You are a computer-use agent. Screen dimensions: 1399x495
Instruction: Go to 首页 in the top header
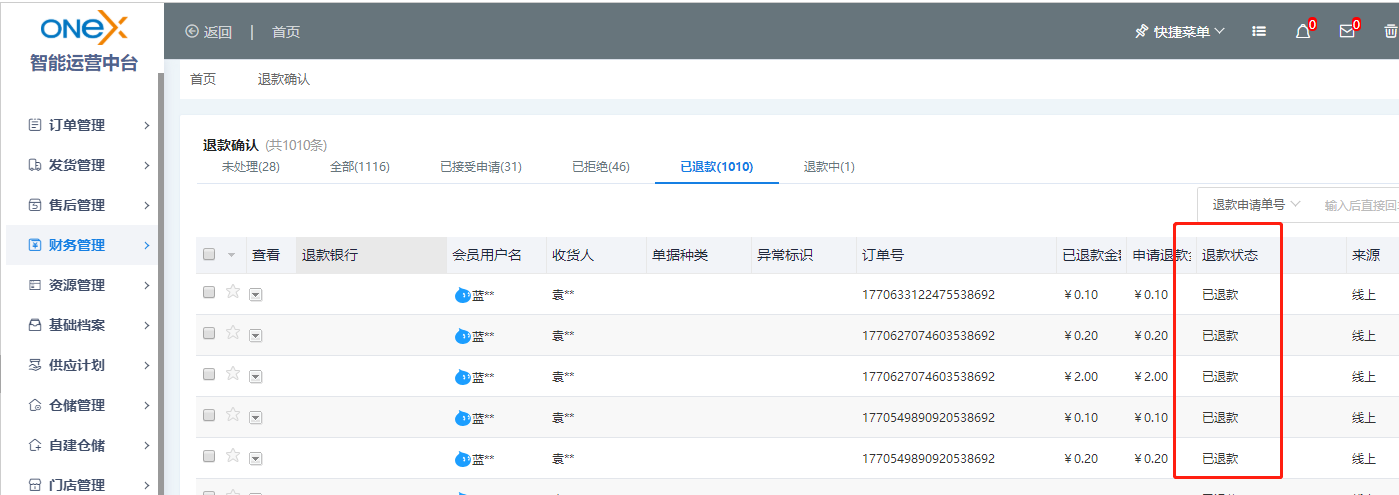coord(286,32)
